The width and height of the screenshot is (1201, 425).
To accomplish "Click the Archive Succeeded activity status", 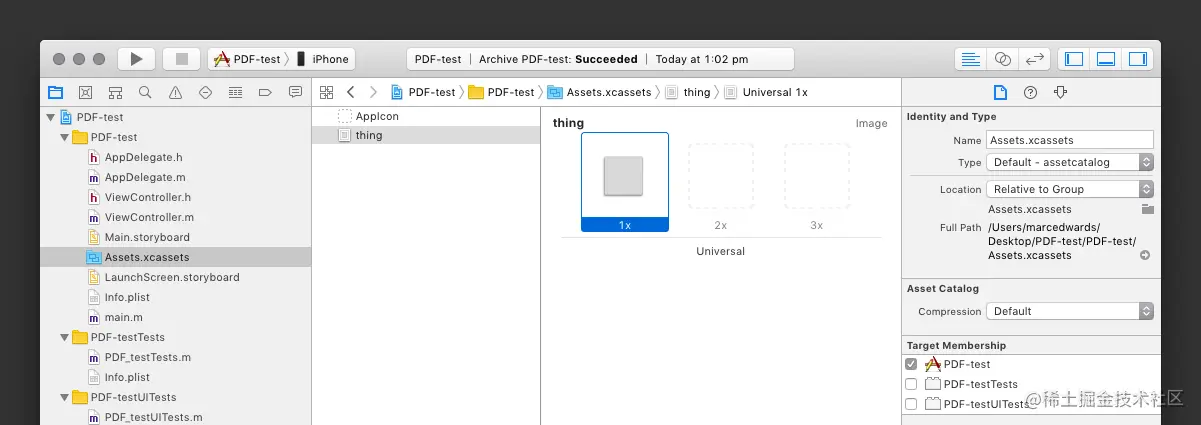I will click(600, 59).
